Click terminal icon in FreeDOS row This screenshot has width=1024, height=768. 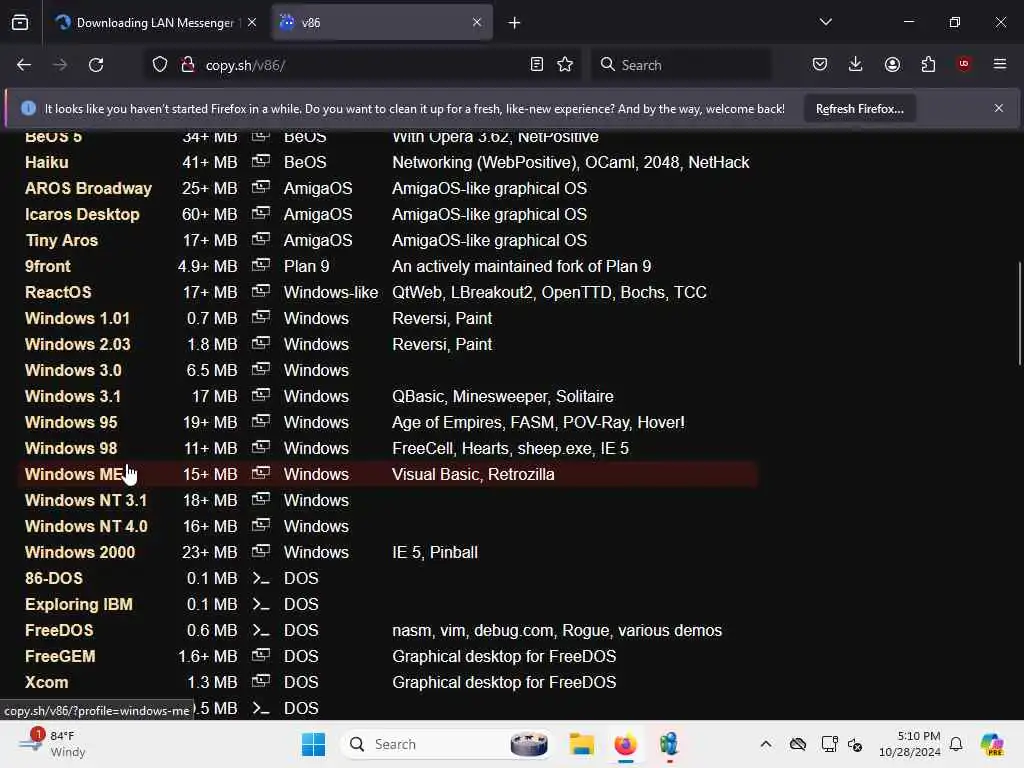(261, 630)
